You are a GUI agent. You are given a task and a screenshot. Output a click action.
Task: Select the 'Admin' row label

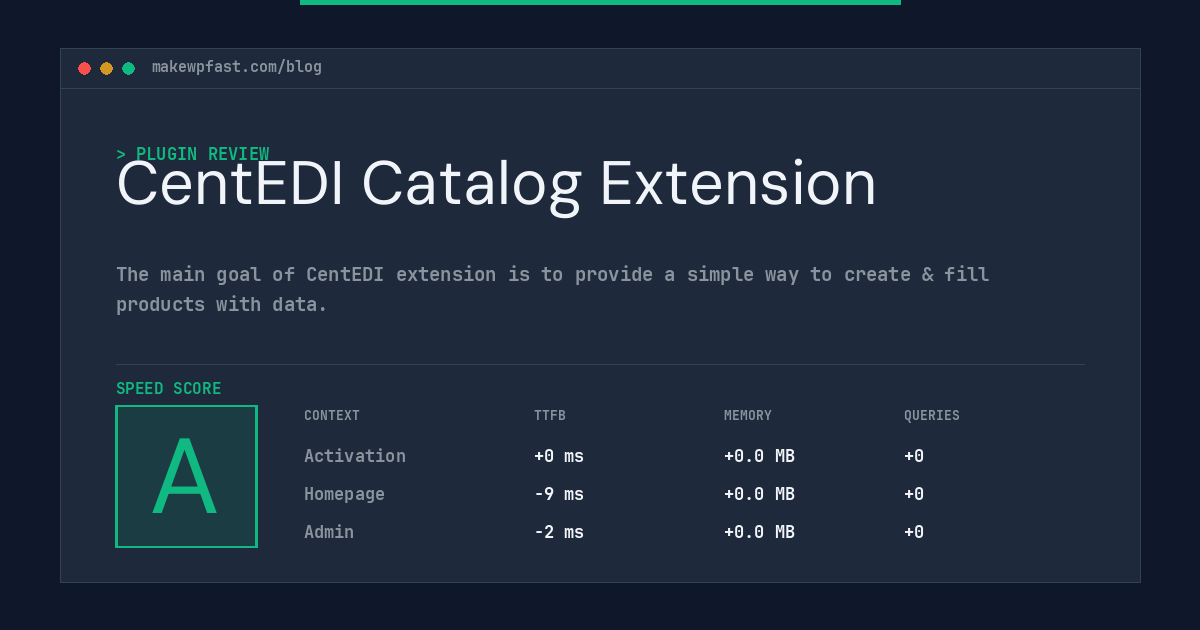[329, 532]
